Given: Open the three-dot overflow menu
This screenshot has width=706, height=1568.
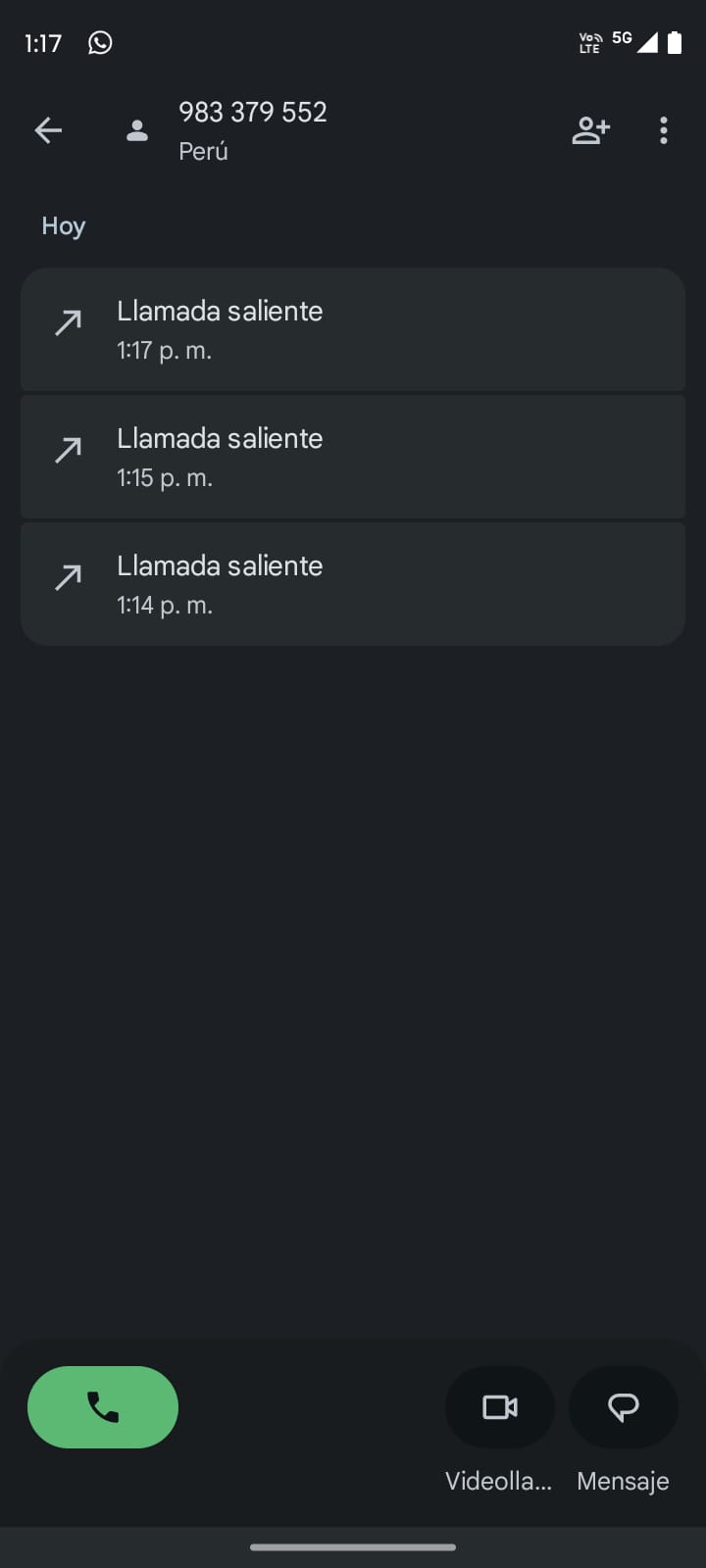Looking at the screenshot, I should [x=664, y=130].
